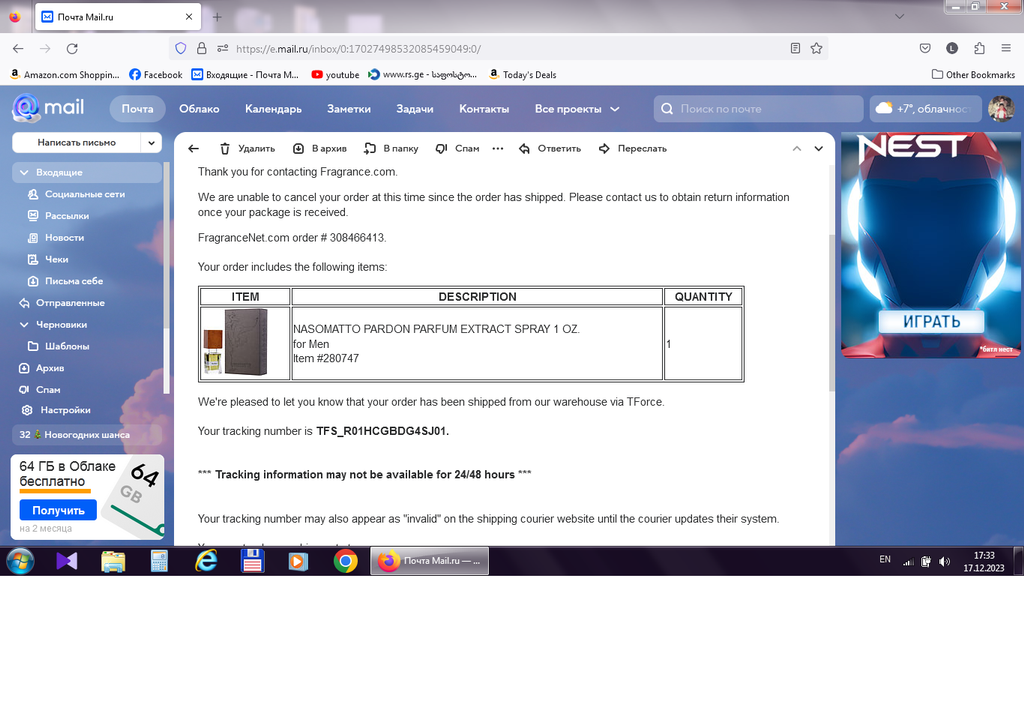
Task: Go back to inbox with left arrow in mail toolbar
Action: [x=193, y=149]
